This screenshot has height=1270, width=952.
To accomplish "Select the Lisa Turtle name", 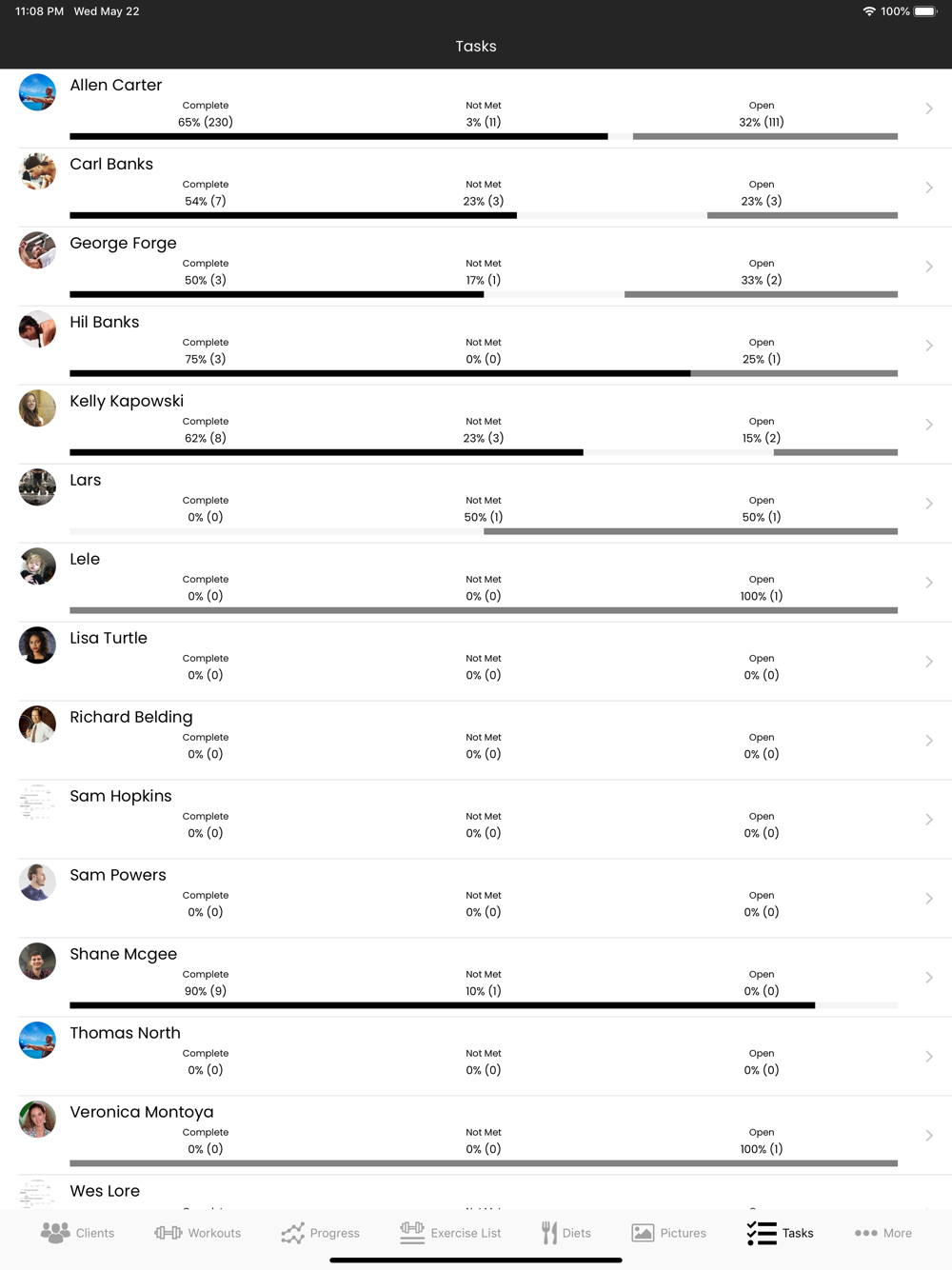I will (109, 638).
